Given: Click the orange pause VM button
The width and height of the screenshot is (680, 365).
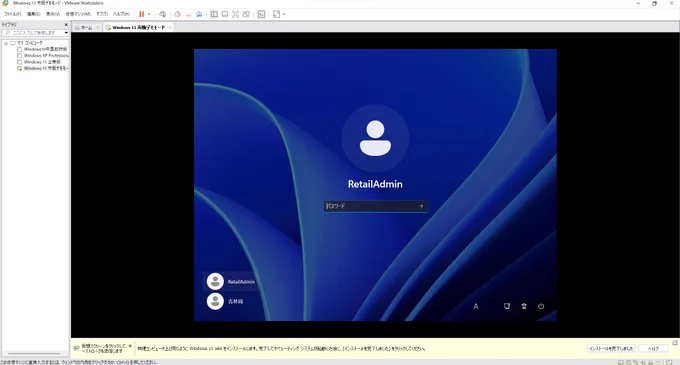Looking at the screenshot, I should [x=141, y=14].
